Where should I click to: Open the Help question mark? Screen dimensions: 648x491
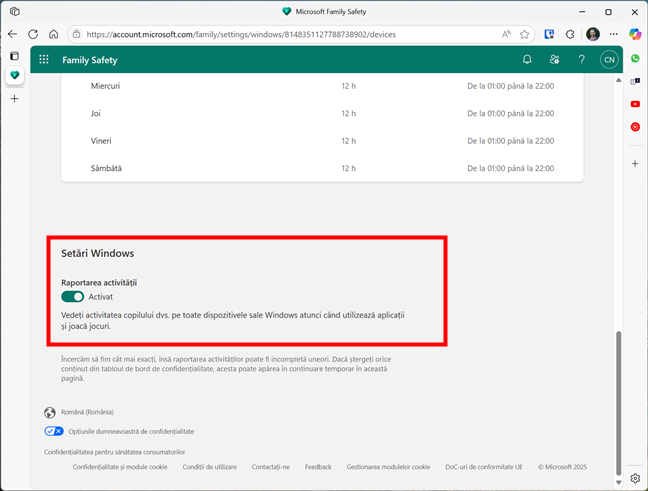[x=581, y=60]
